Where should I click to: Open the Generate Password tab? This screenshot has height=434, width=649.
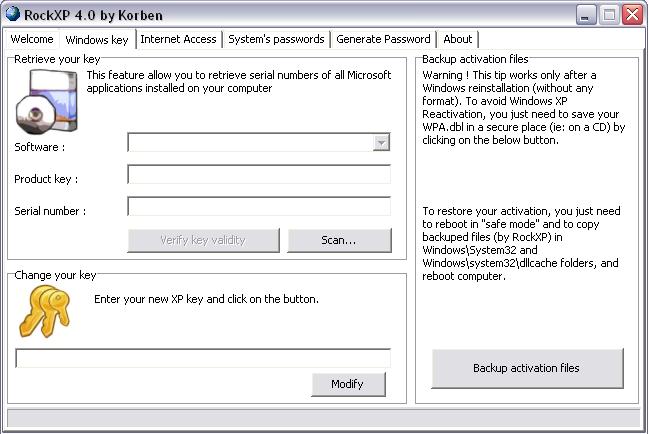(383, 39)
